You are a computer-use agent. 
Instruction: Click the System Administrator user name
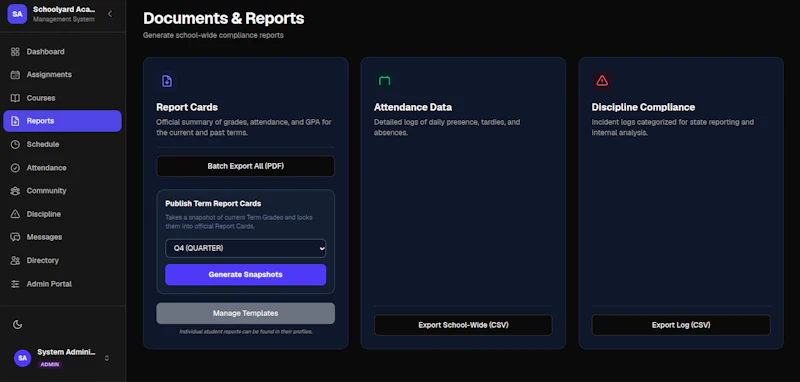(x=66, y=352)
